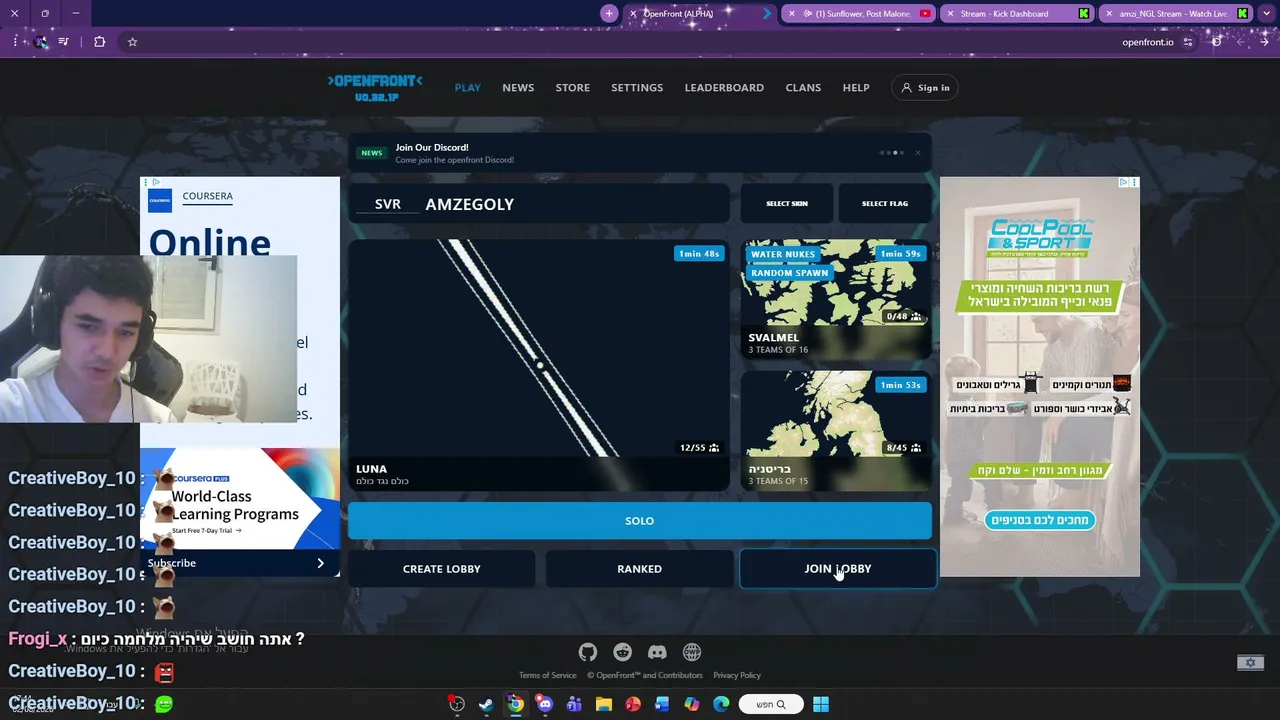Switch to the amzi_NGL Stream tab
Image resolution: width=1280 pixels, height=720 pixels.
[x=1175, y=14]
